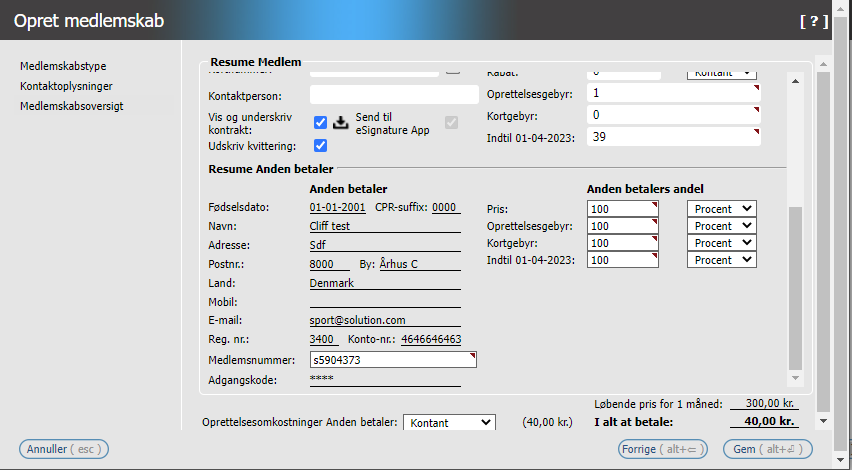Click Kortgebyr field with value 0
The height and width of the screenshot is (470, 852).
[674, 115]
